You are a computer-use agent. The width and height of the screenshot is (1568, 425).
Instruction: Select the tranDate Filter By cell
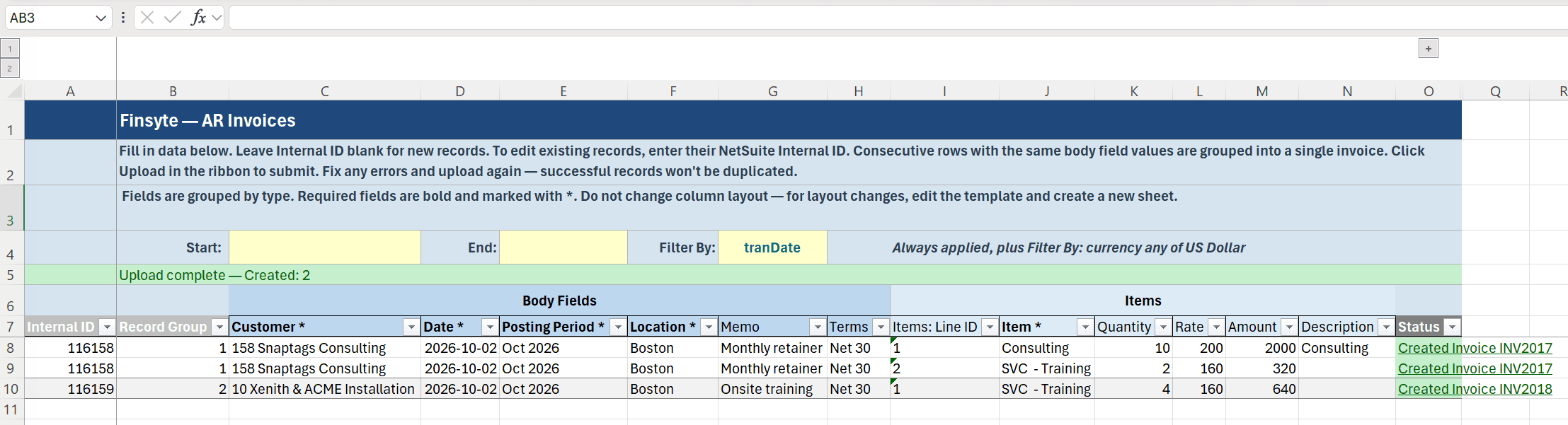tap(772, 248)
